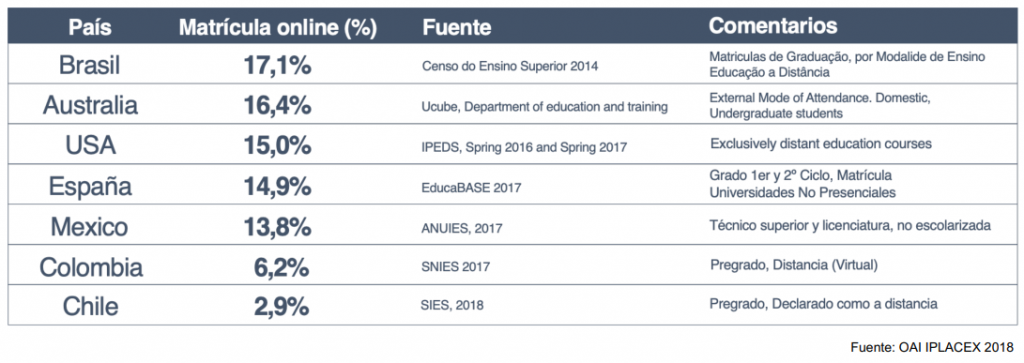Select the 17,1% enrollment value
Viewport: 1024px width, 363px height.
click(276, 65)
